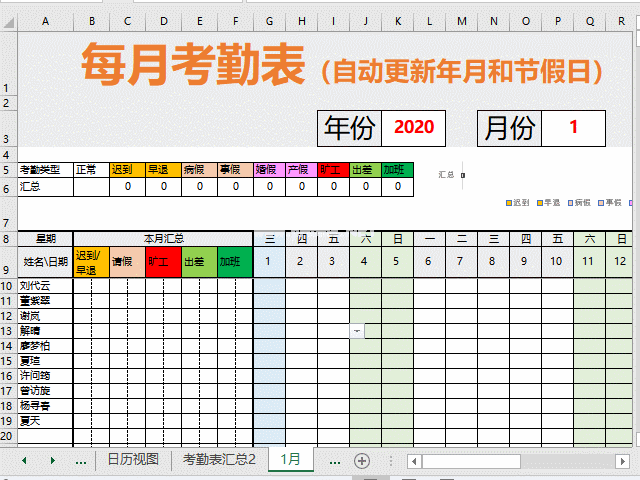Click the 出差 summary column header

point(199,262)
